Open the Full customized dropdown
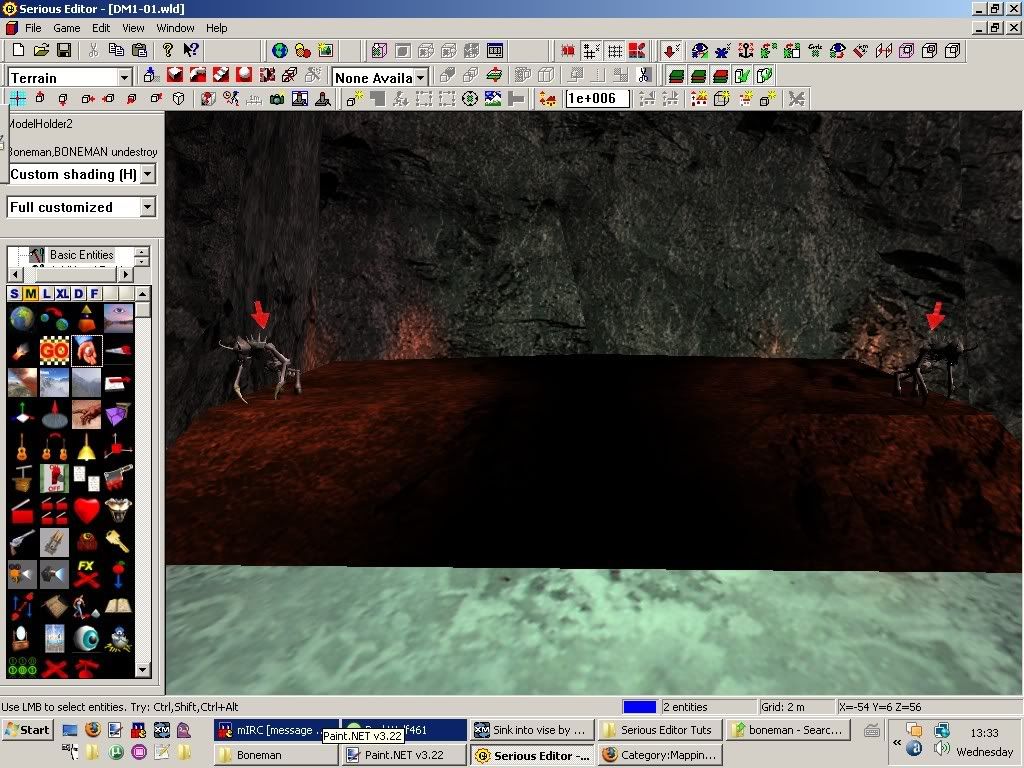Screen dimensions: 1024x768 tap(148, 207)
